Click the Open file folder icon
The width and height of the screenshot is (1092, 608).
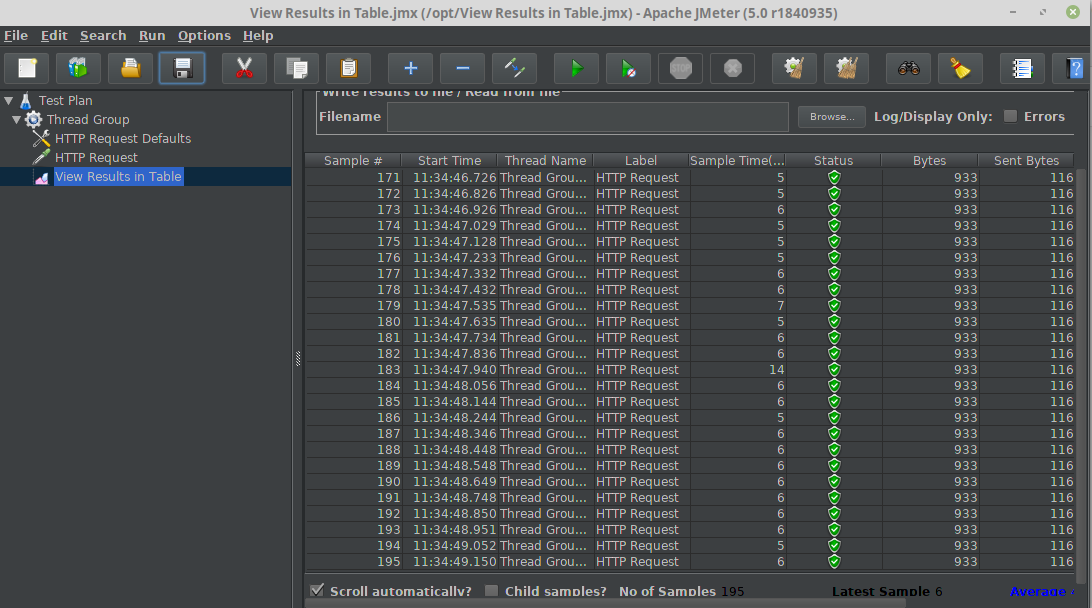[130, 68]
